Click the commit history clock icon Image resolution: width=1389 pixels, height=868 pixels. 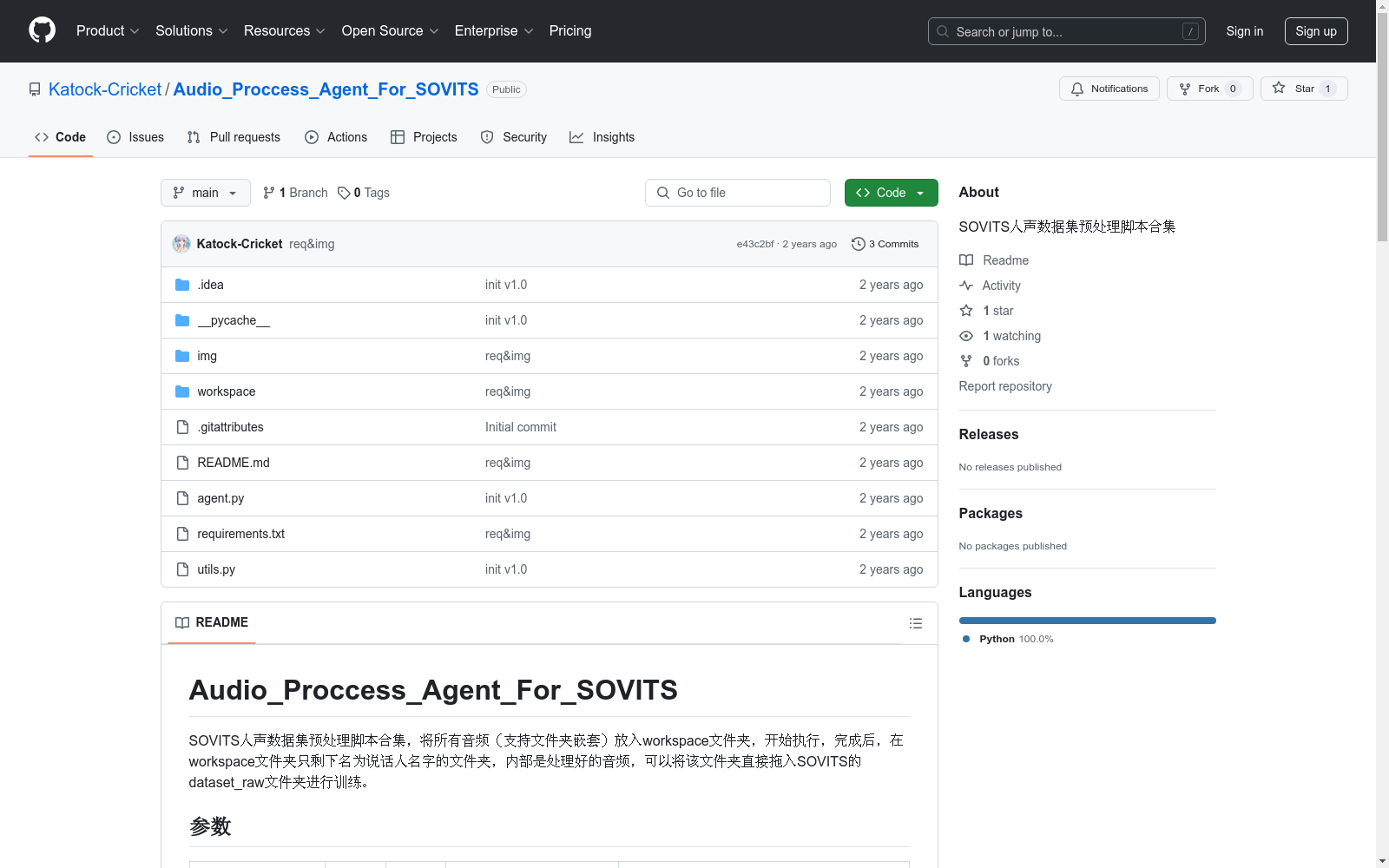click(x=859, y=244)
